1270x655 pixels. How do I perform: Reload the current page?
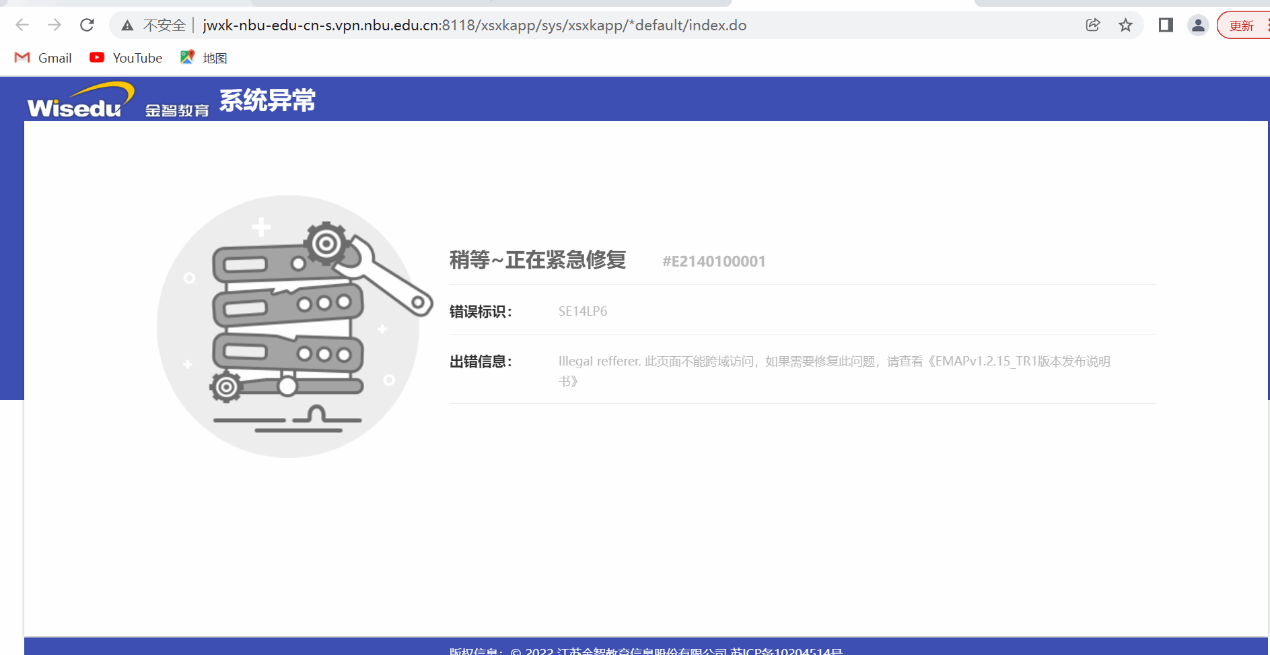[87, 25]
